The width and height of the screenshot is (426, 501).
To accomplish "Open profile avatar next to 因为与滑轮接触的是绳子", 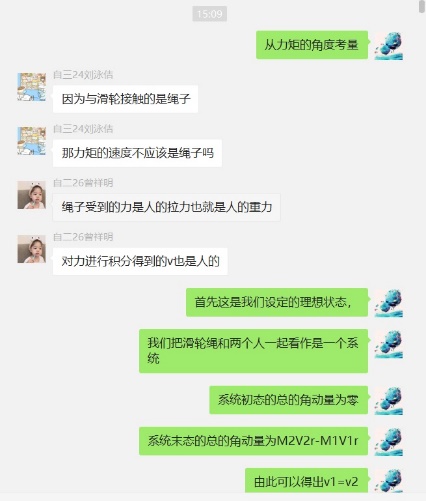I will tap(32, 87).
